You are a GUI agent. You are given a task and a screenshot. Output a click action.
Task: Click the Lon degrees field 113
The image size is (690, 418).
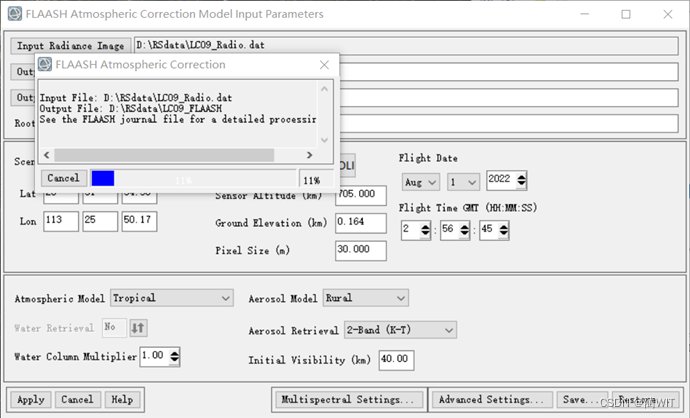[x=61, y=221]
